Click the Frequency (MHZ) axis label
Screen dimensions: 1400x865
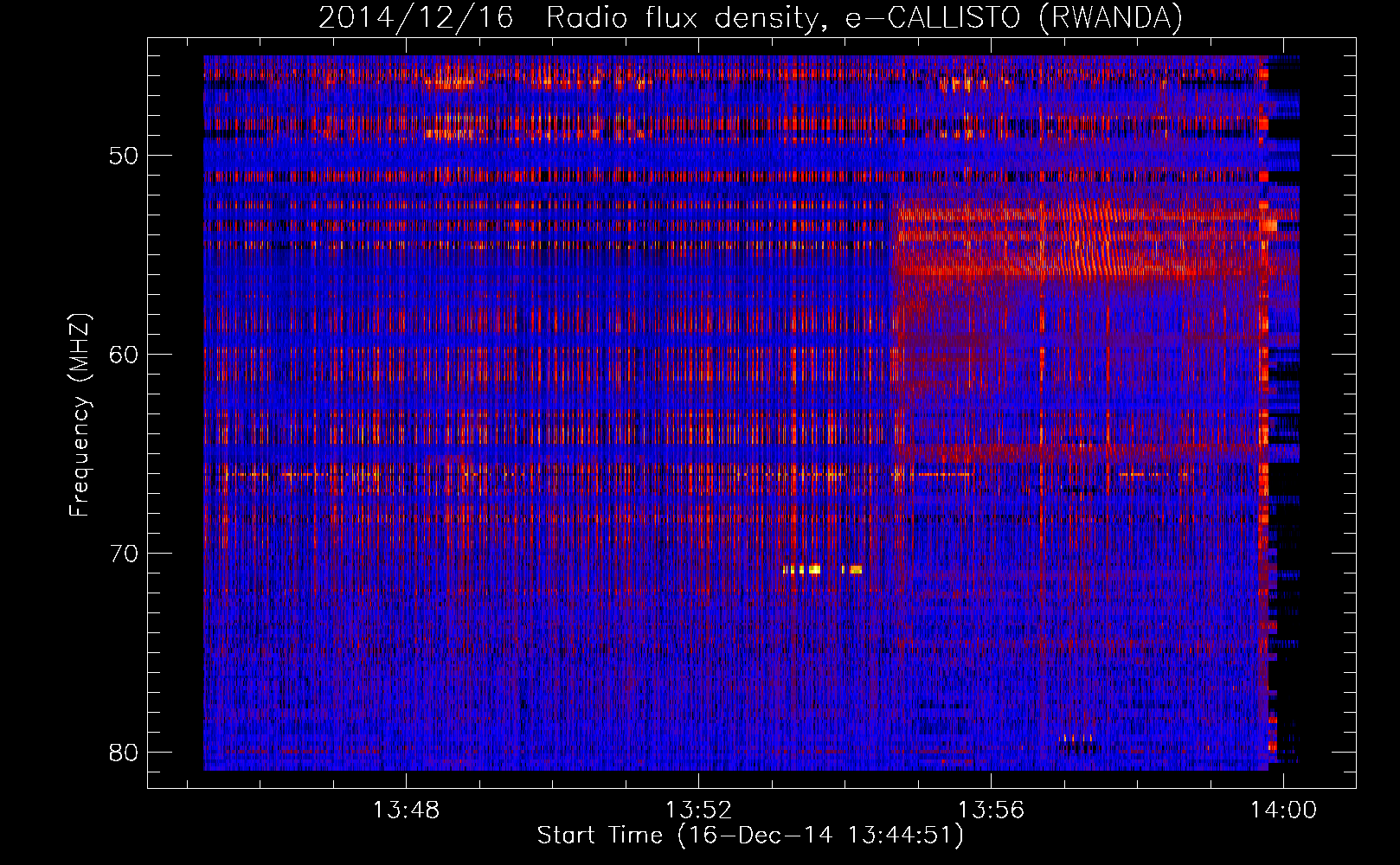(80, 415)
